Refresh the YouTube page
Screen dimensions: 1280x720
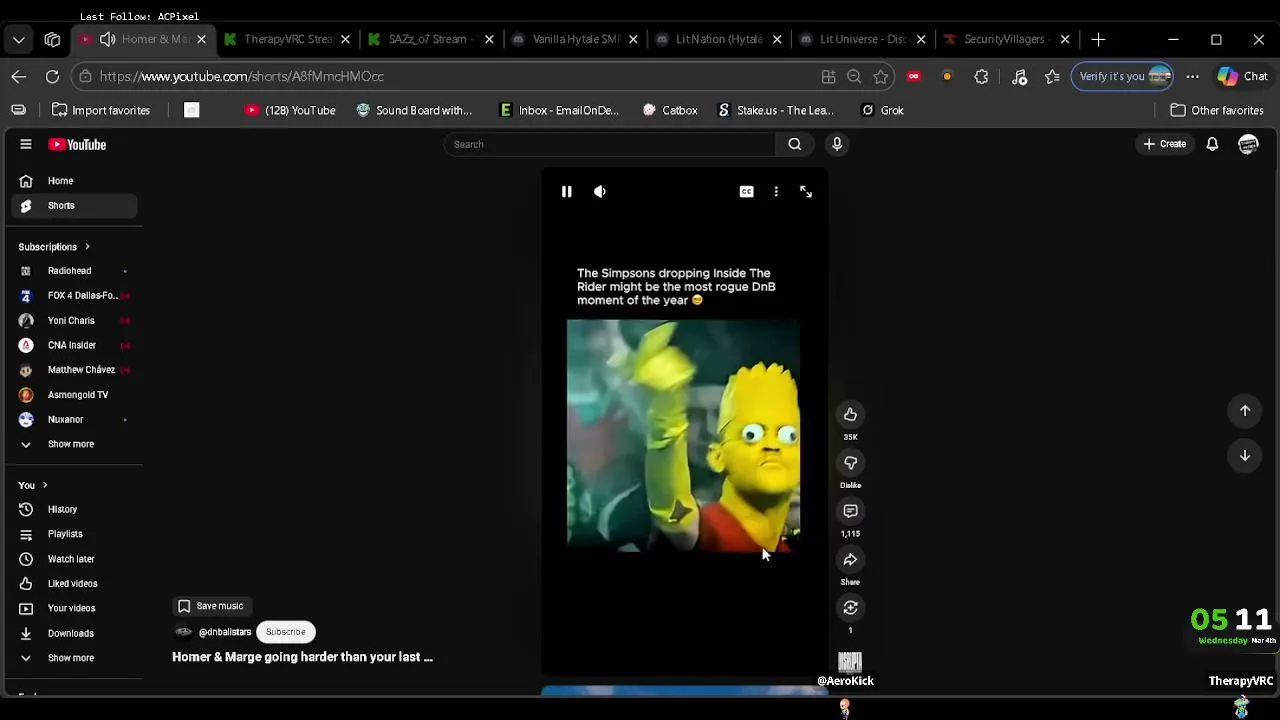coord(52,76)
